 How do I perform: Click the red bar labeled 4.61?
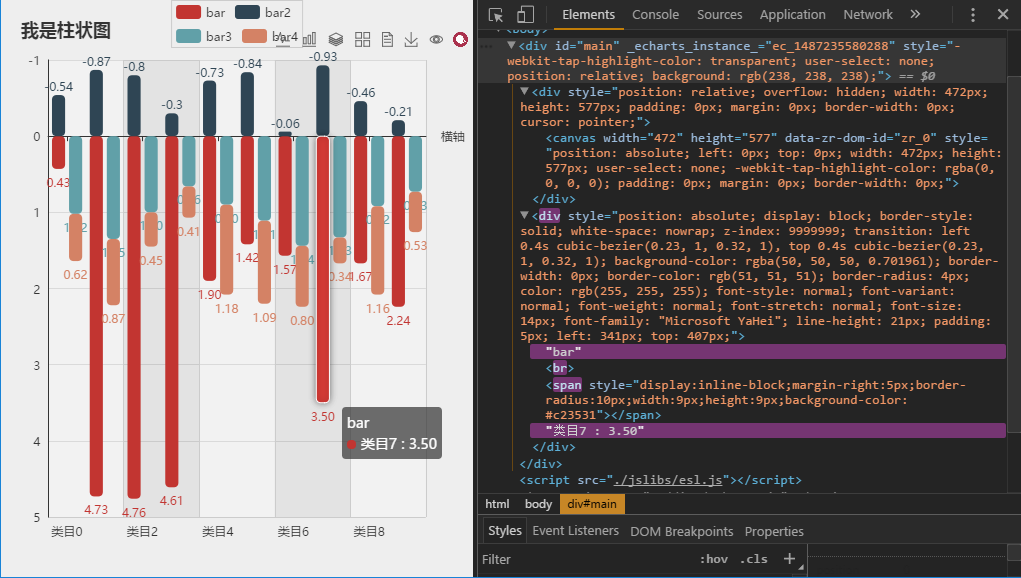(x=172, y=312)
